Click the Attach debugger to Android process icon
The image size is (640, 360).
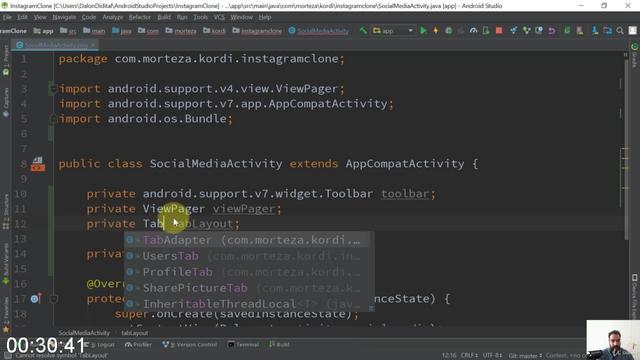tap(486, 31)
